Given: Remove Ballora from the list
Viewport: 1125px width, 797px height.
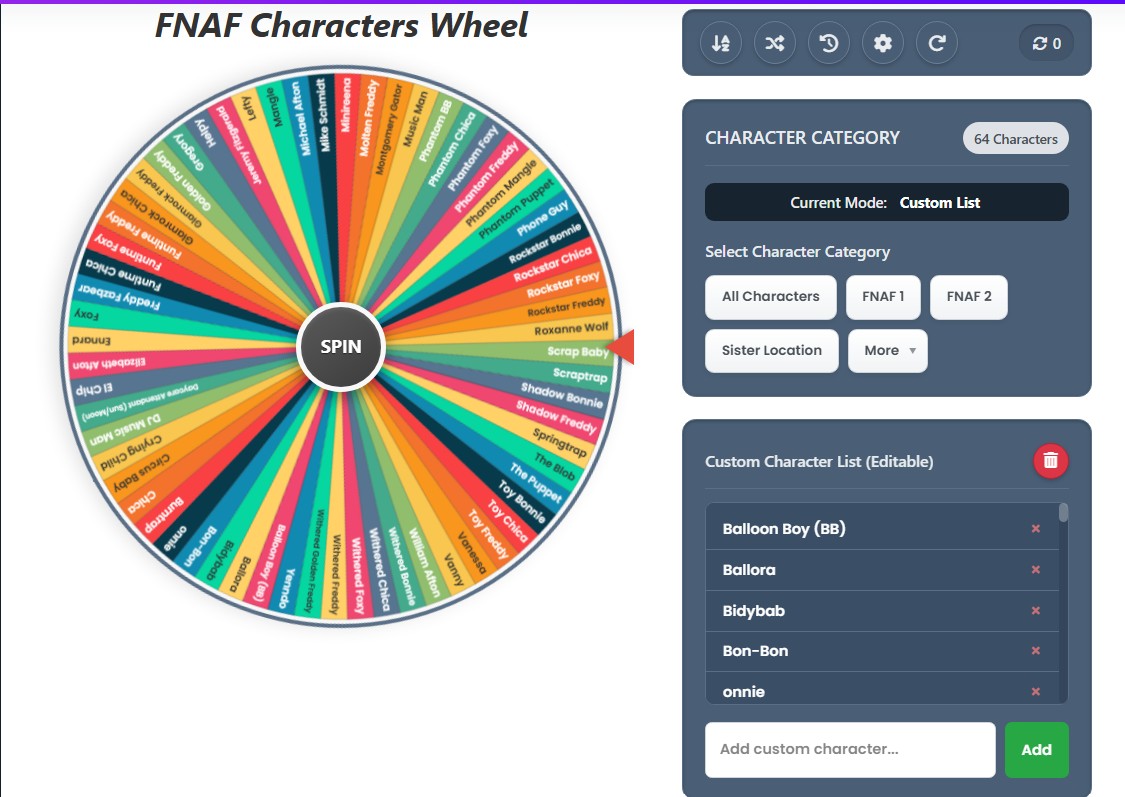Looking at the screenshot, I should [1036, 570].
